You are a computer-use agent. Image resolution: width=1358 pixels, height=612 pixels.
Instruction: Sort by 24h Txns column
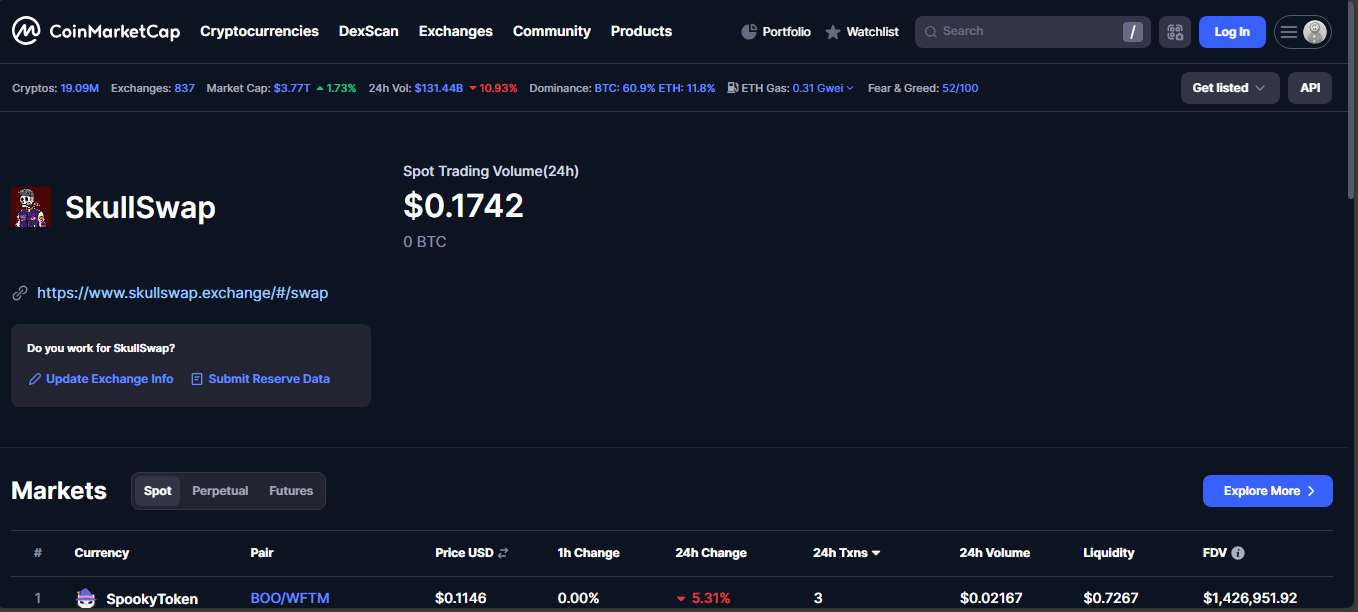click(846, 553)
